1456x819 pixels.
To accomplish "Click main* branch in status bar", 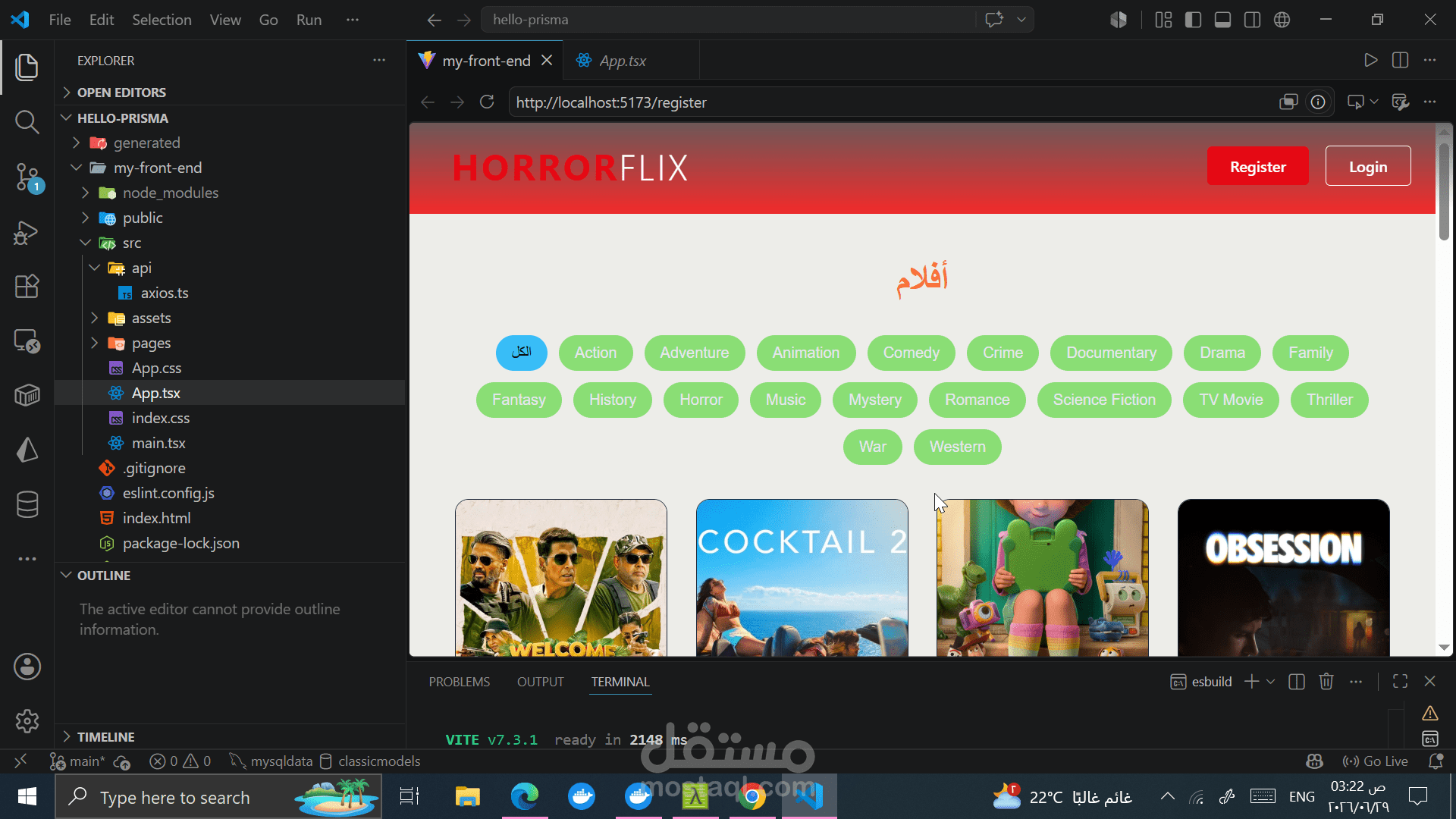I will [78, 761].
